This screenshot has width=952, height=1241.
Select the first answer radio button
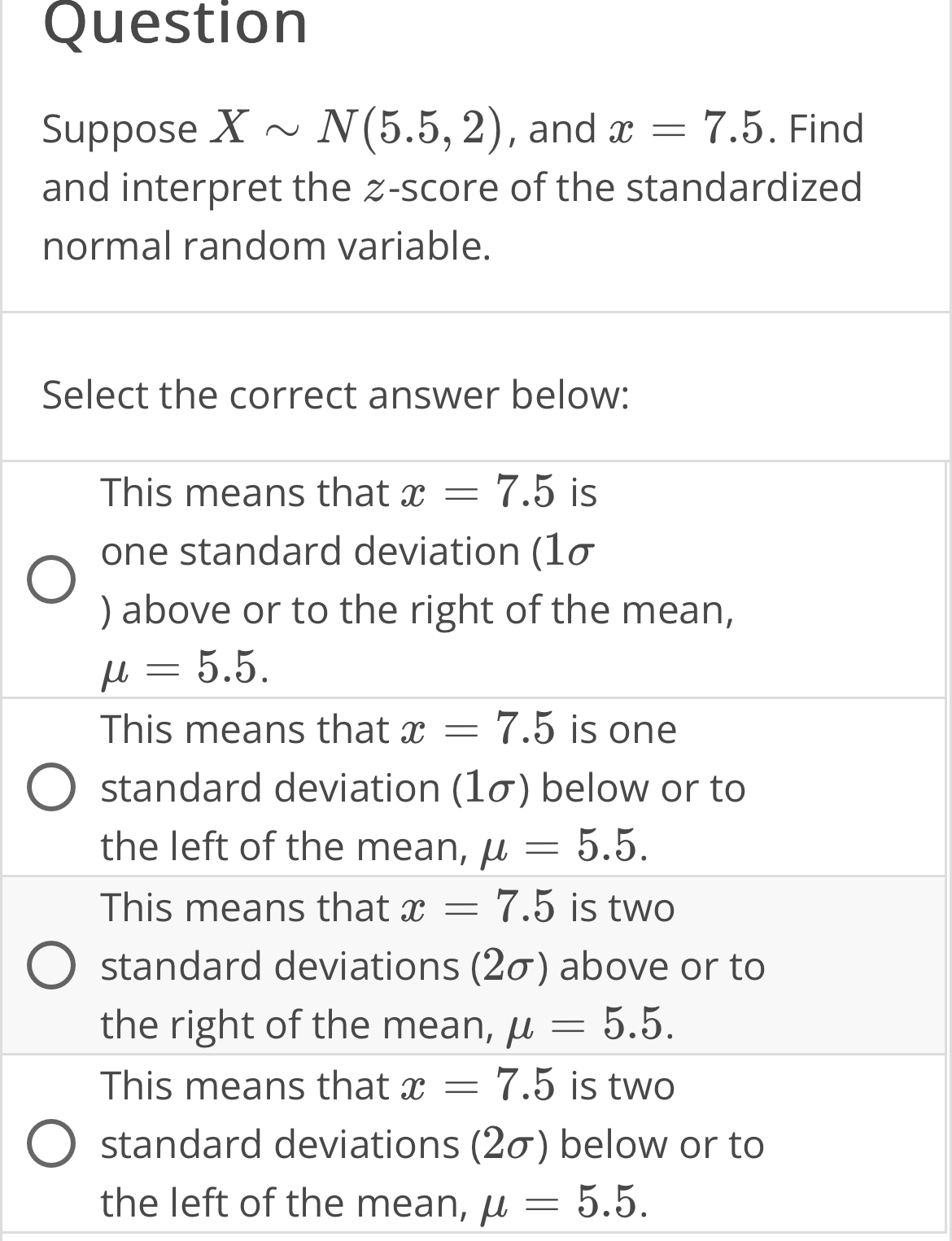pos(52,579)
